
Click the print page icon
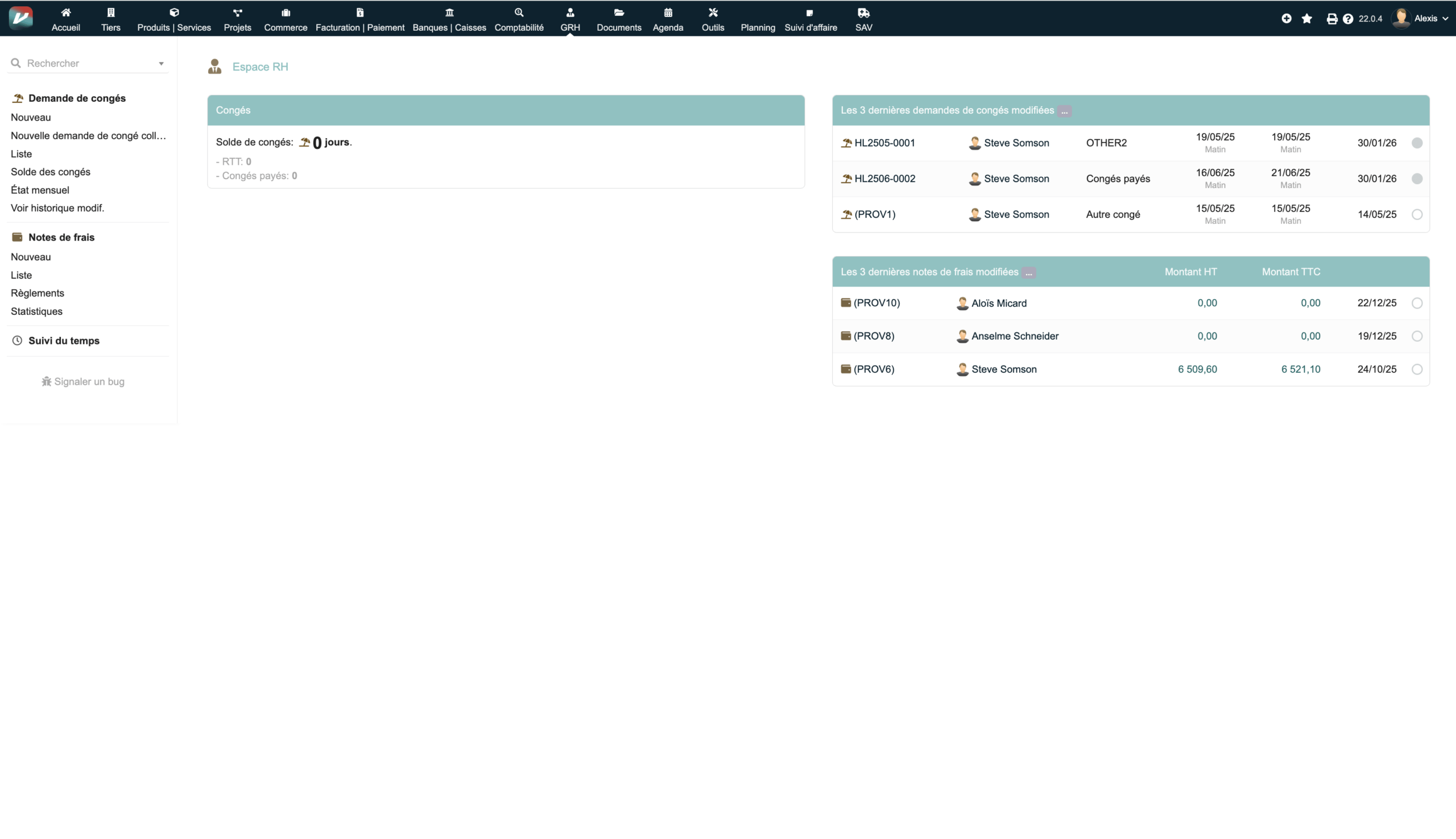[x=1331, y=18]
